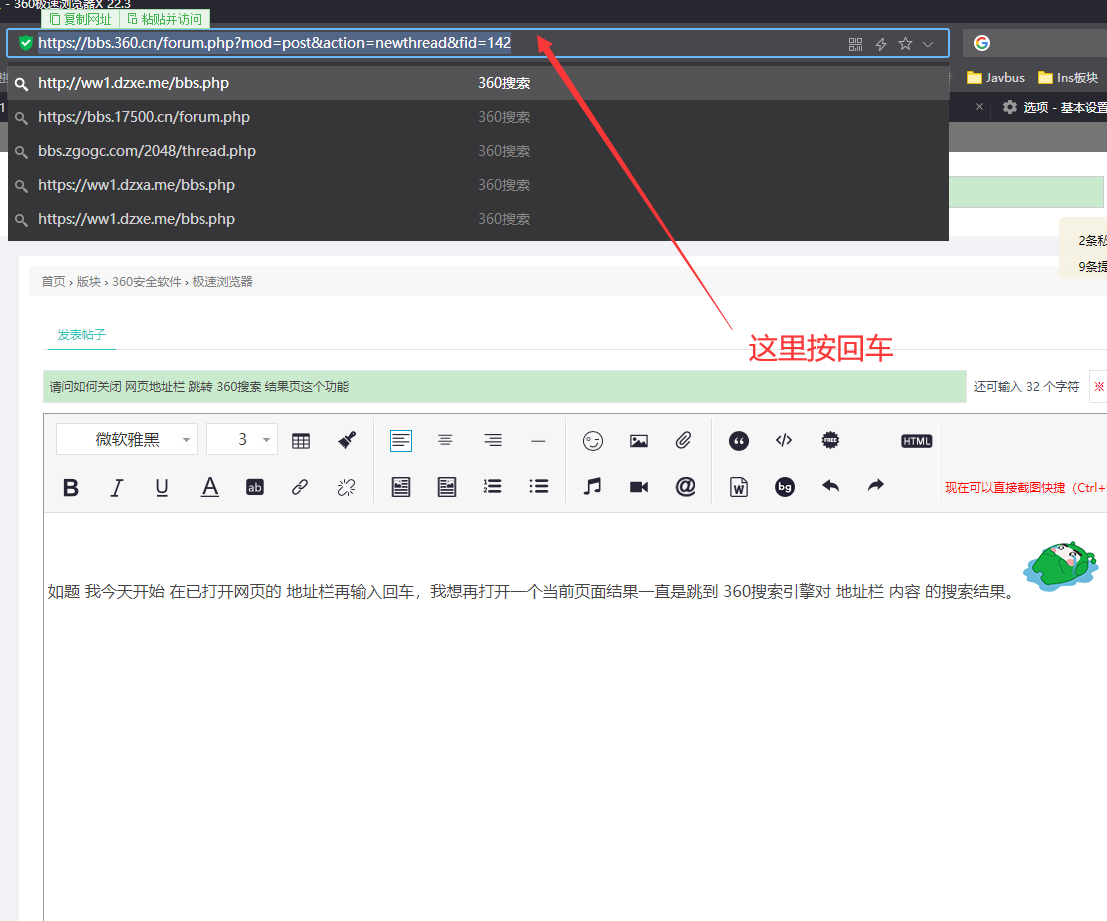Click the clear formatting brush icon
Screen dimensions: 1107x921
coord(347,440)
